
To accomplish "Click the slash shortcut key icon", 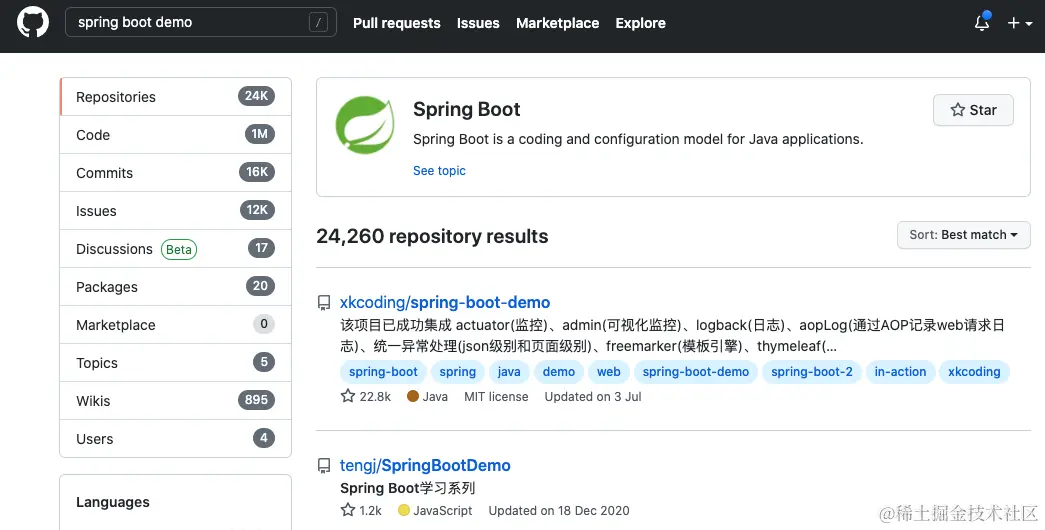I will [x=319, y=23].
